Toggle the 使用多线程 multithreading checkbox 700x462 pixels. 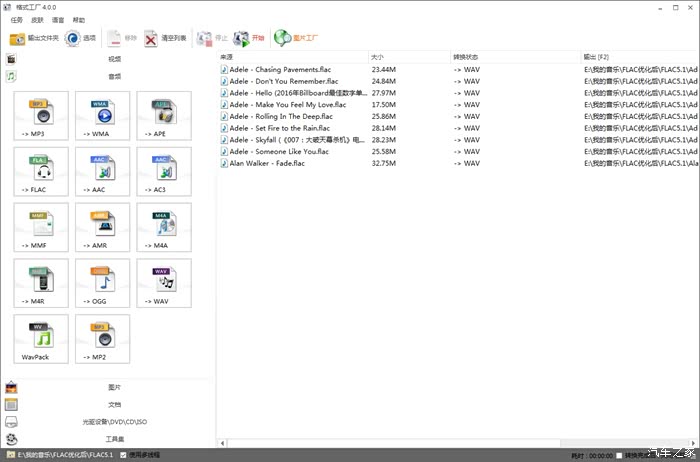[124, 455]
